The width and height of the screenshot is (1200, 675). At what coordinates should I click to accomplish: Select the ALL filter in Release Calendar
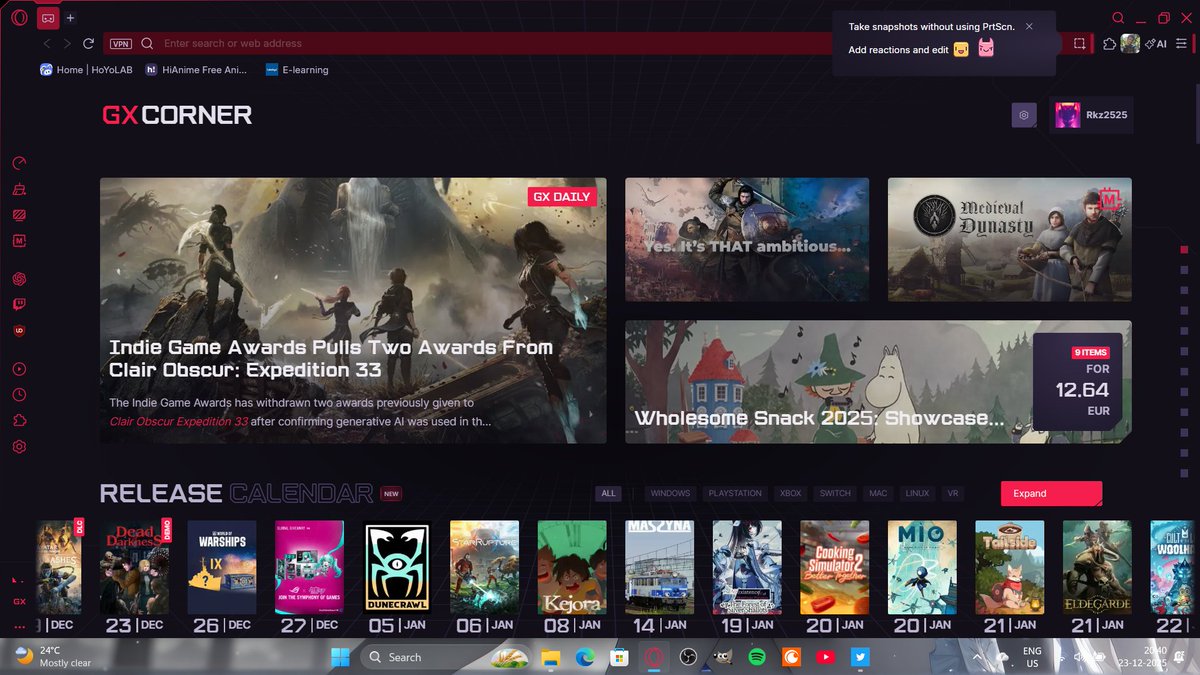click(608, 493)
